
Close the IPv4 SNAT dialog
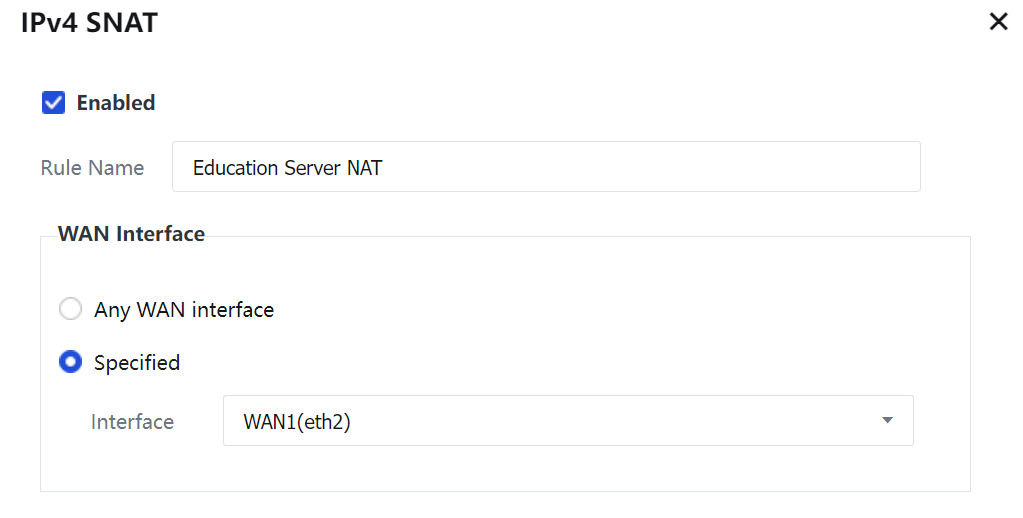click(x=998, y=22)
